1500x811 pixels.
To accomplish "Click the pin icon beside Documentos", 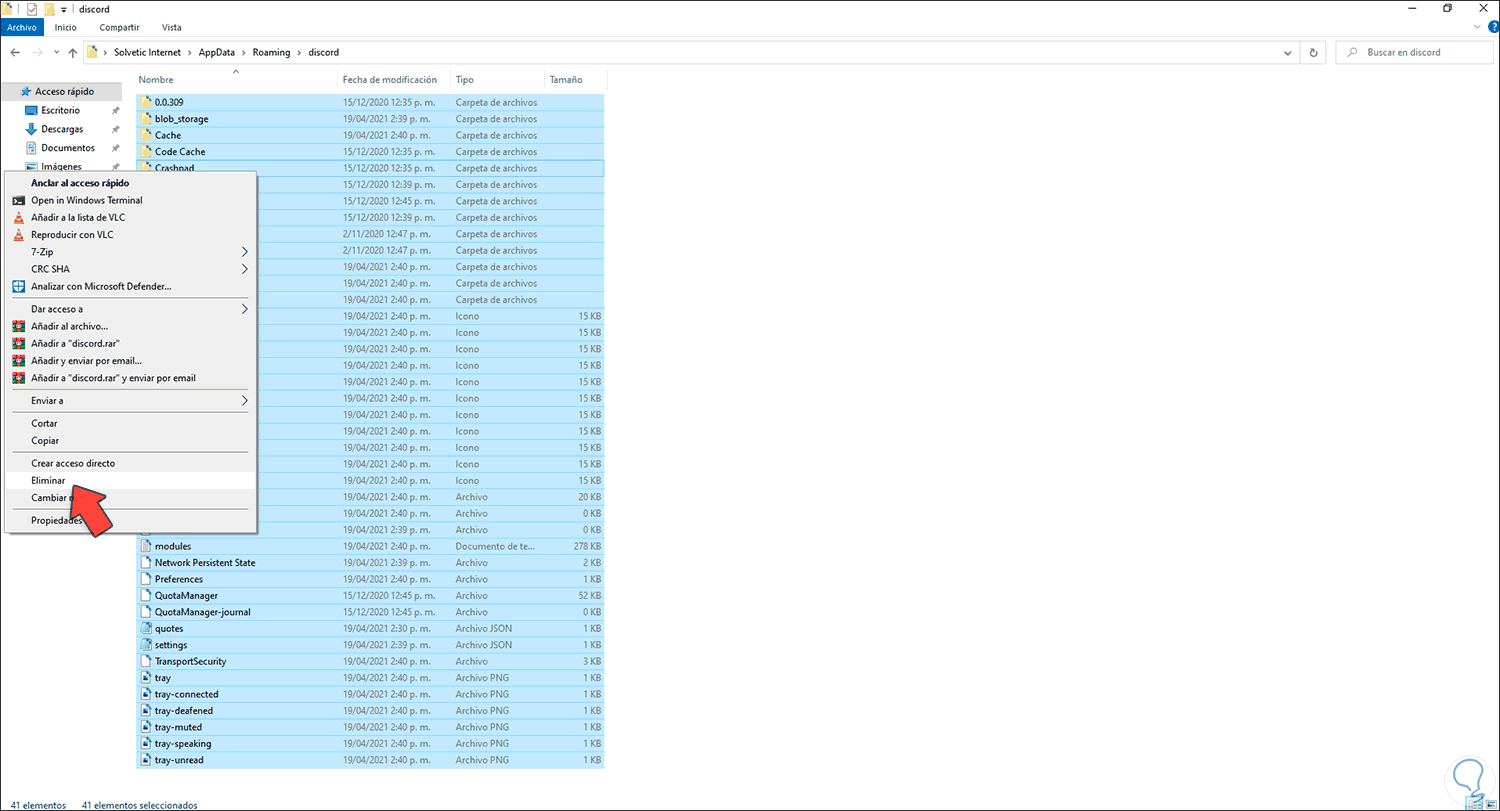I will [x=116, y=149].
